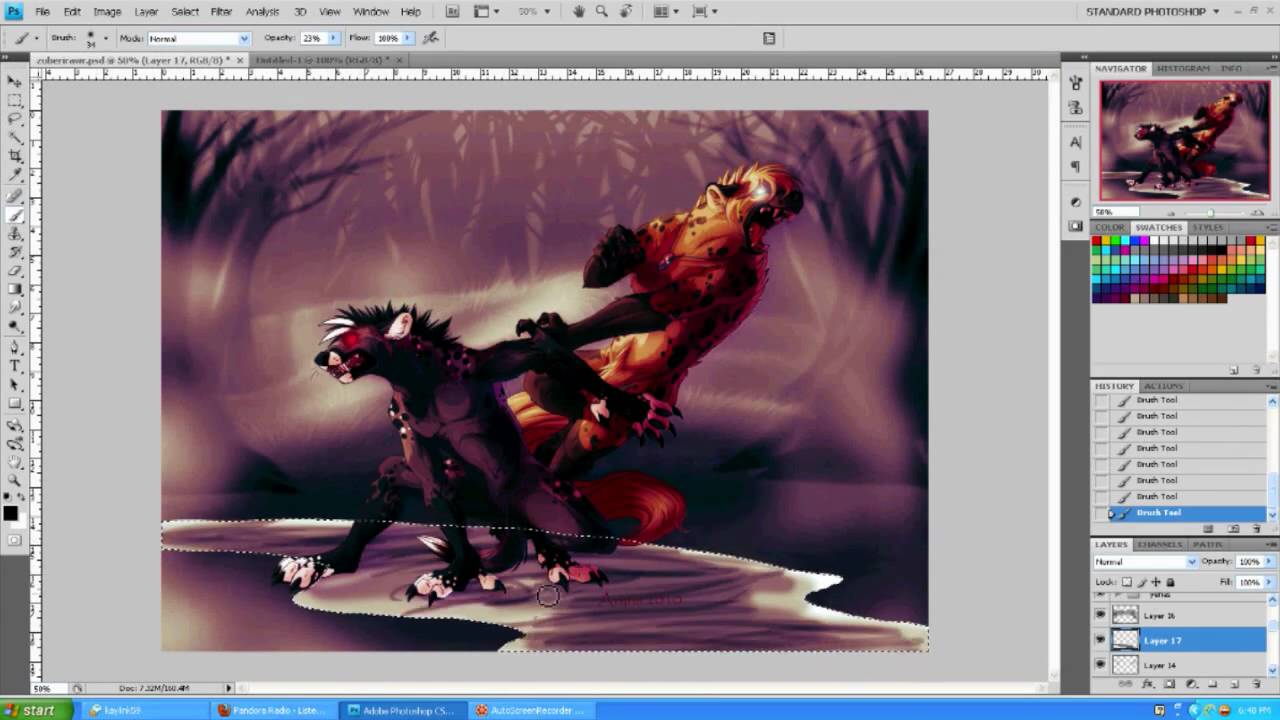Image resolution: width=1280 pixels, height=720 pixels.
Task: Click the Rotate View tool in application bar
Action: pyautogui.click(x=625, y=11)
